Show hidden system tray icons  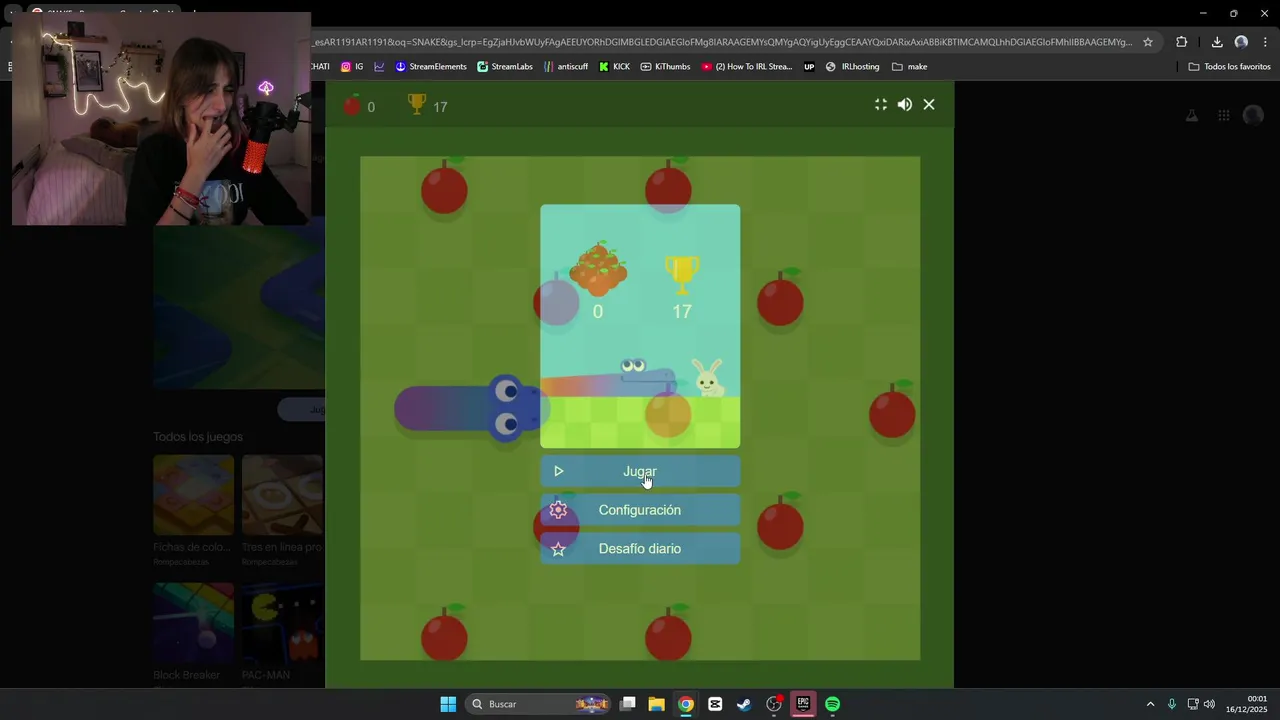(x=1150, y=704)
